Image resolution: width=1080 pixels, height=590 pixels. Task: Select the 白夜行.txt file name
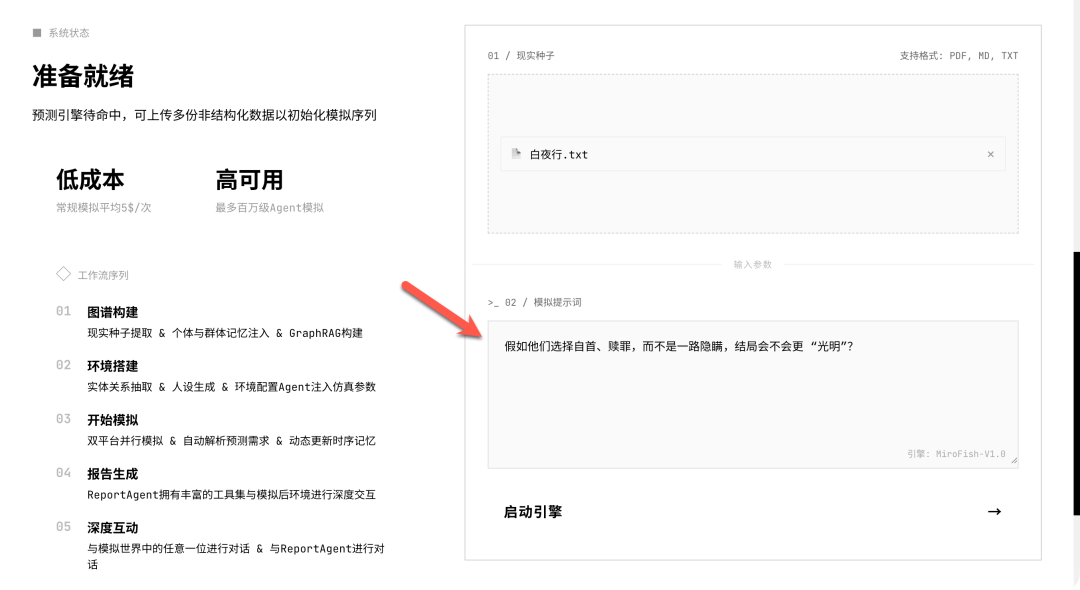coord(559,155)
